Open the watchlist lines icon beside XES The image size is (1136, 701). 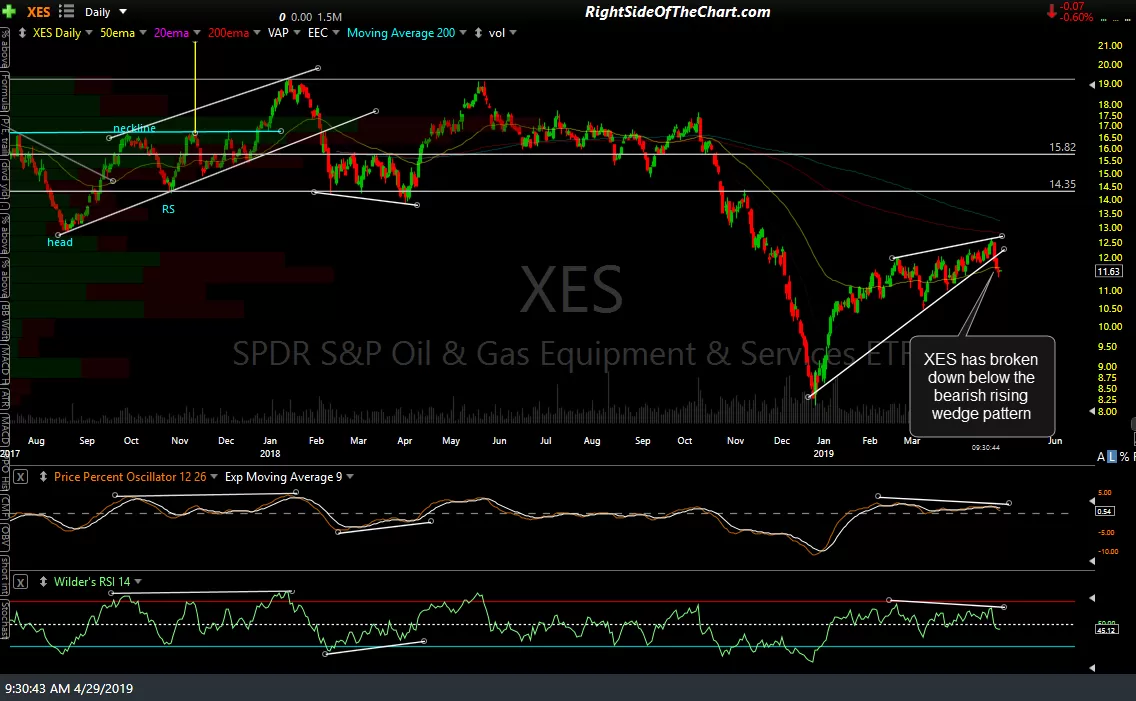(66, 11)
